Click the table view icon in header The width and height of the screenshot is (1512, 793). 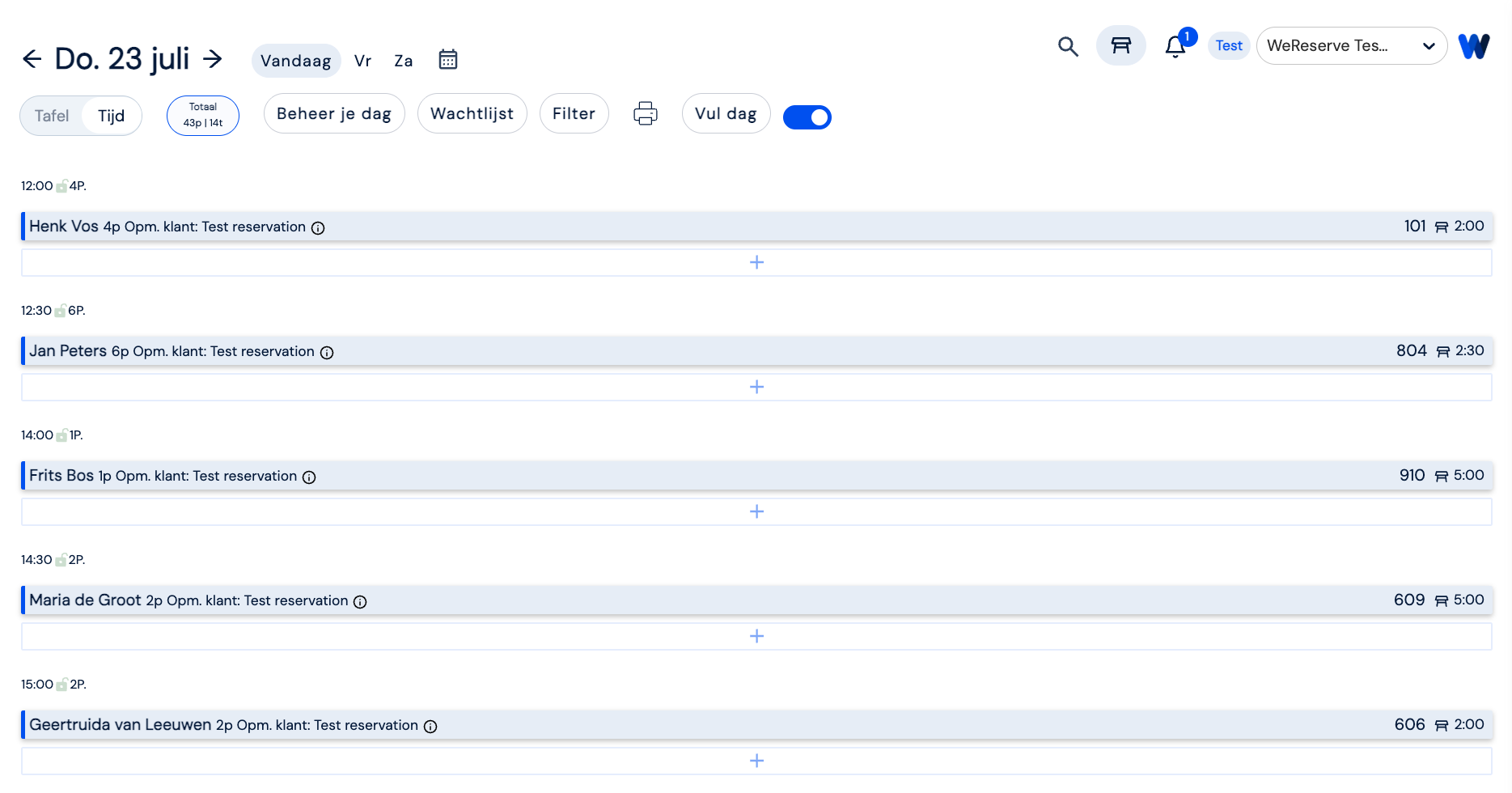1121,45
